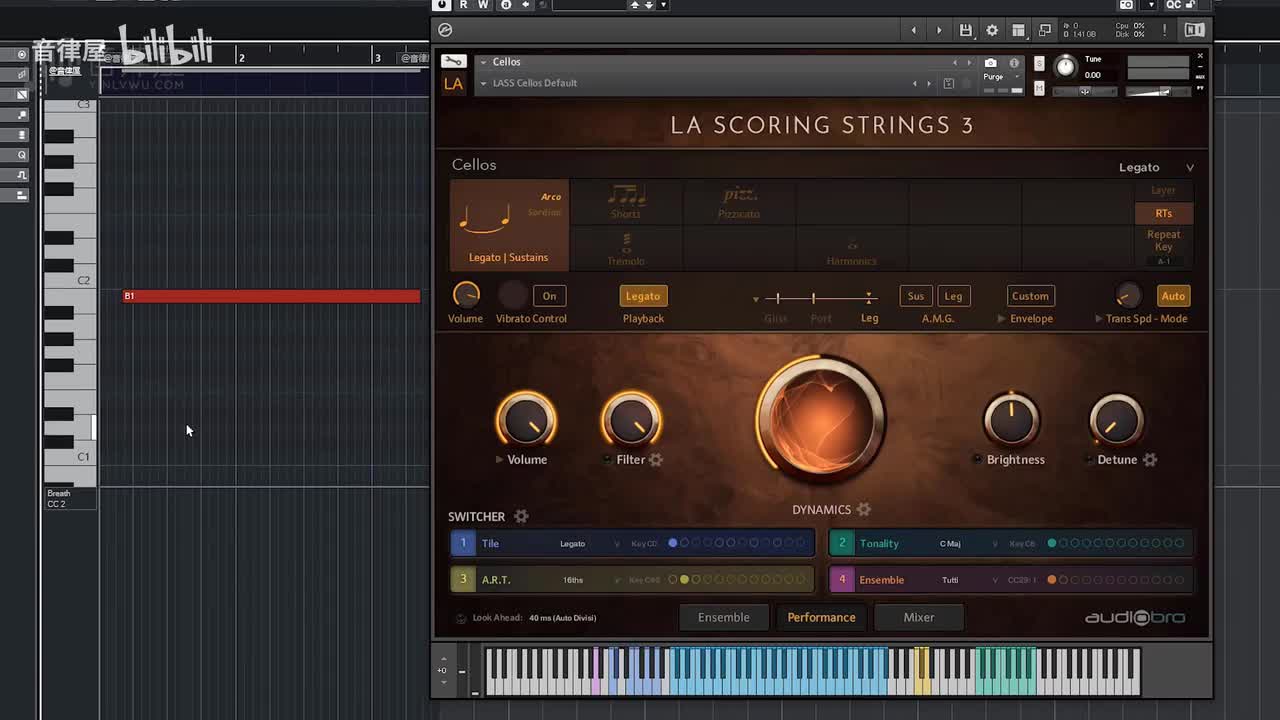Open the Switcher settings gear
This screenshot has width=1280, height=720.
click(x=521, y=516)
